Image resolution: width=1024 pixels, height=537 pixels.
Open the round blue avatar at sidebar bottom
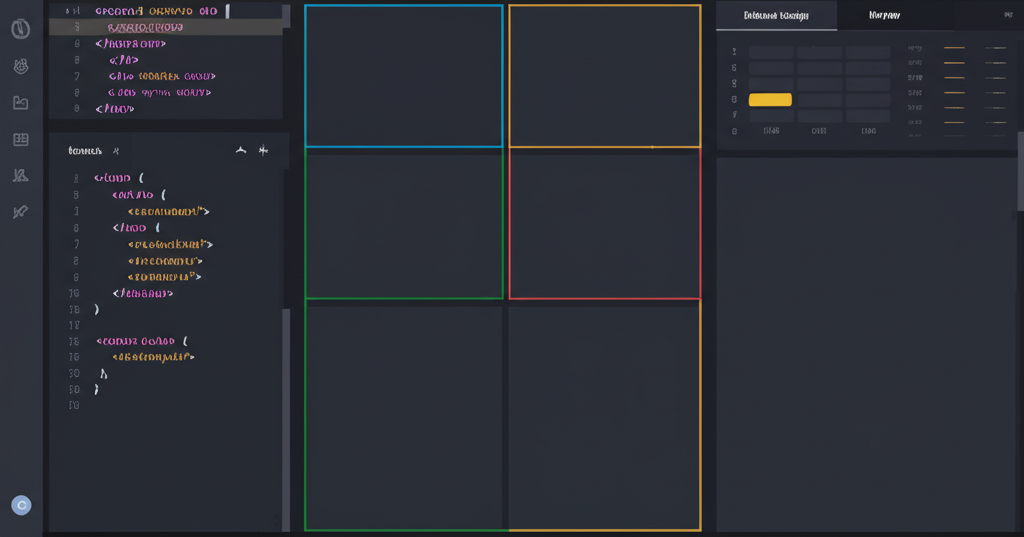click(21, 505)
